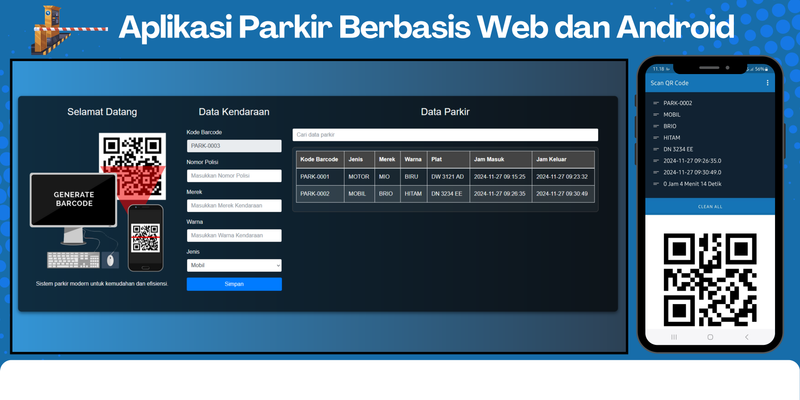Click plate DN 3234 EE table cell

pos(448,194)
